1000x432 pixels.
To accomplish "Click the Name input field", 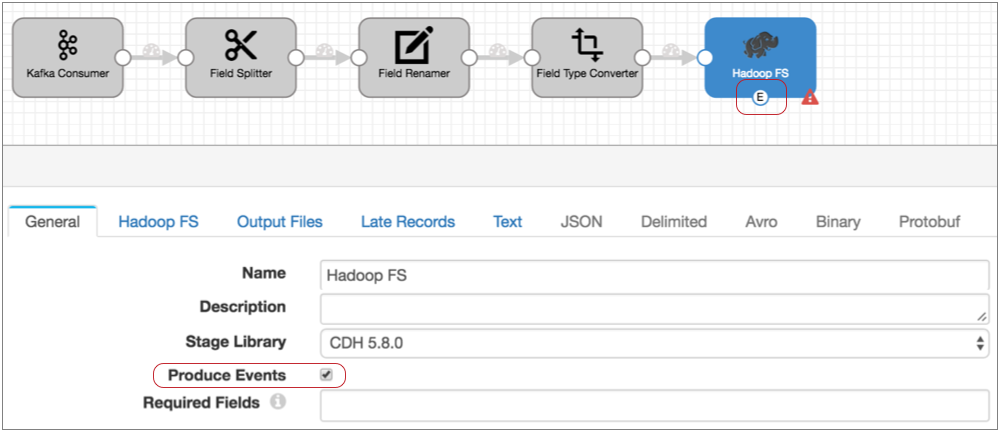I will pyautogui.click(x=654, y=275).
